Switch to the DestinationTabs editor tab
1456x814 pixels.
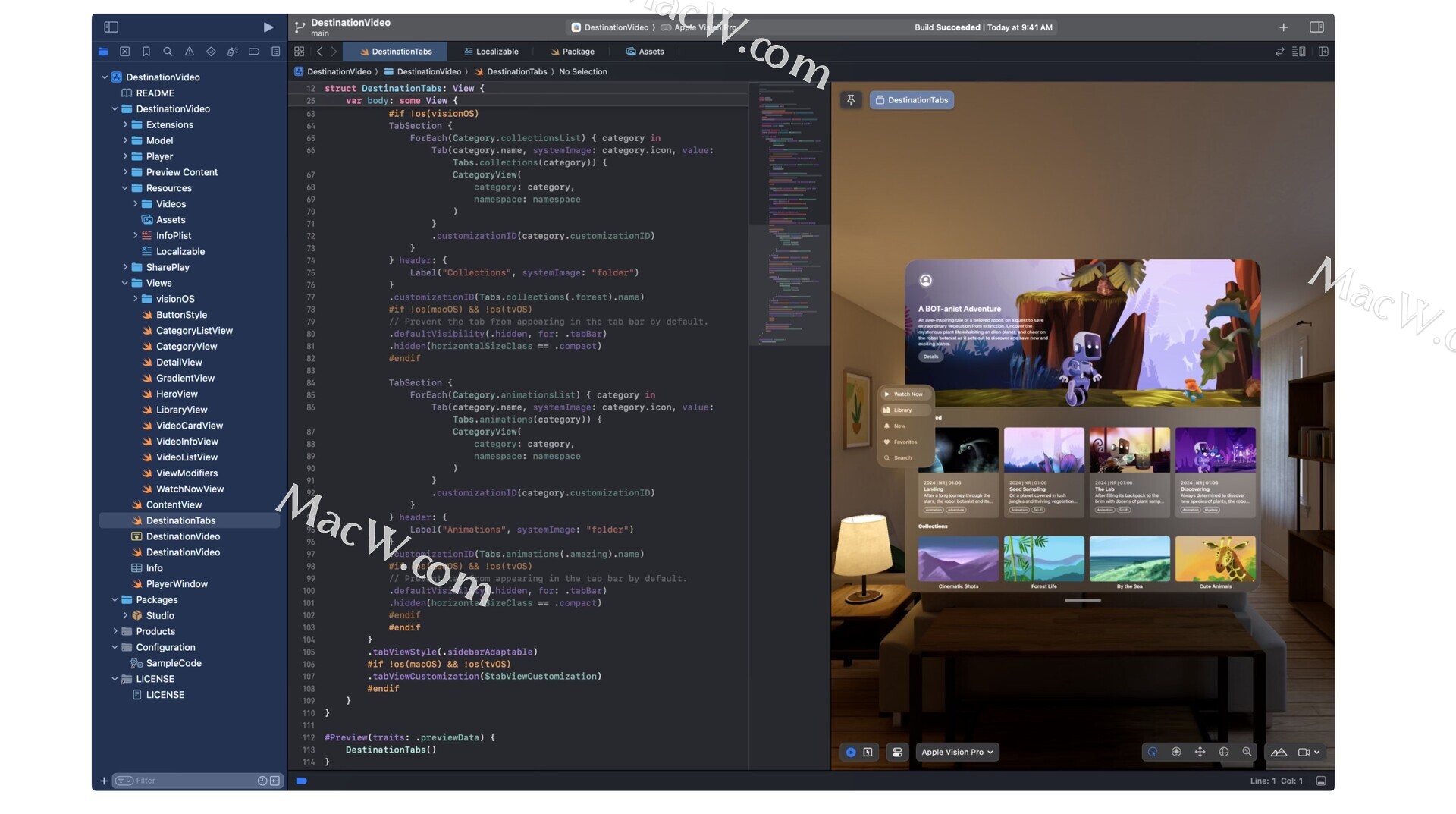[x=395, y=52]
